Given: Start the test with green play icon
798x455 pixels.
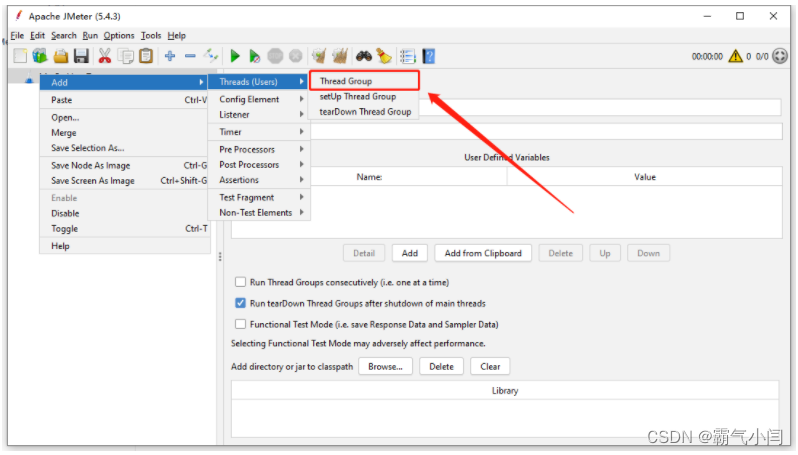Looking at the screenshot, I should coord(235,56).
